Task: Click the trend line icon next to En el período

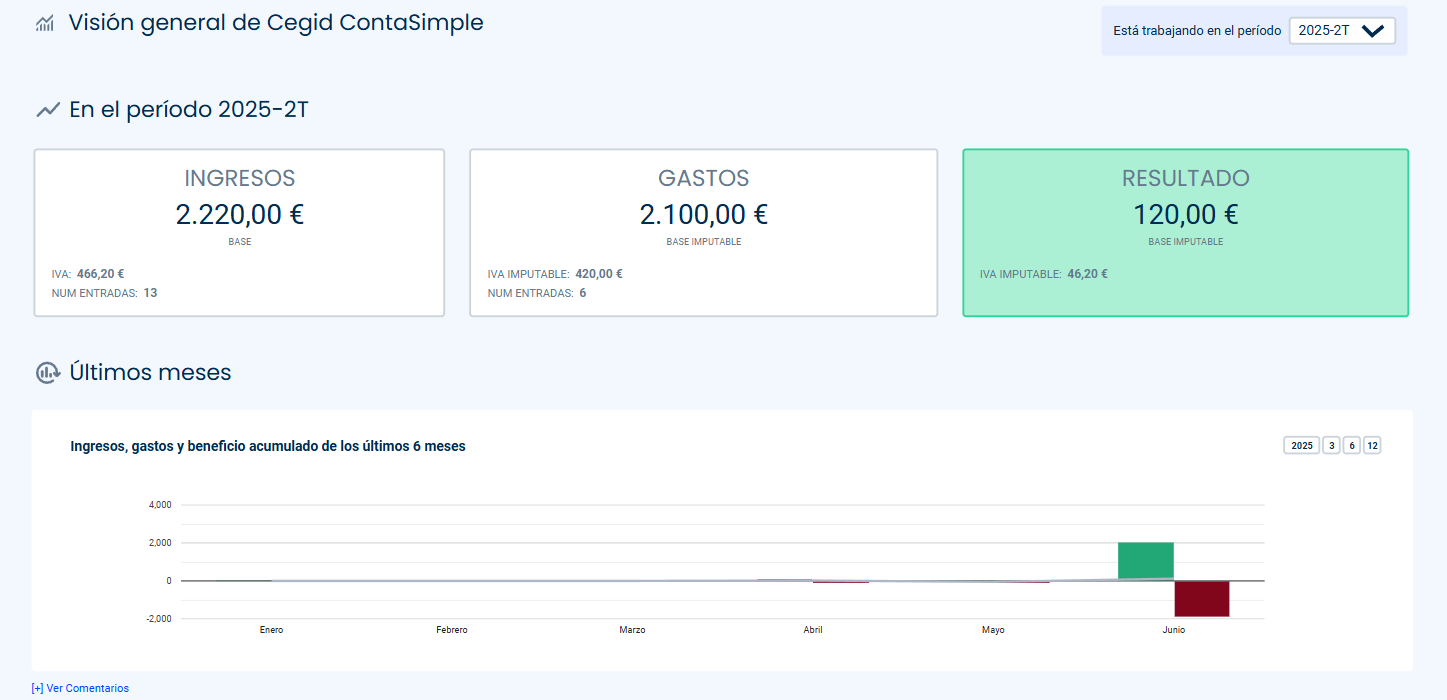Action: [x=48, y=110]
